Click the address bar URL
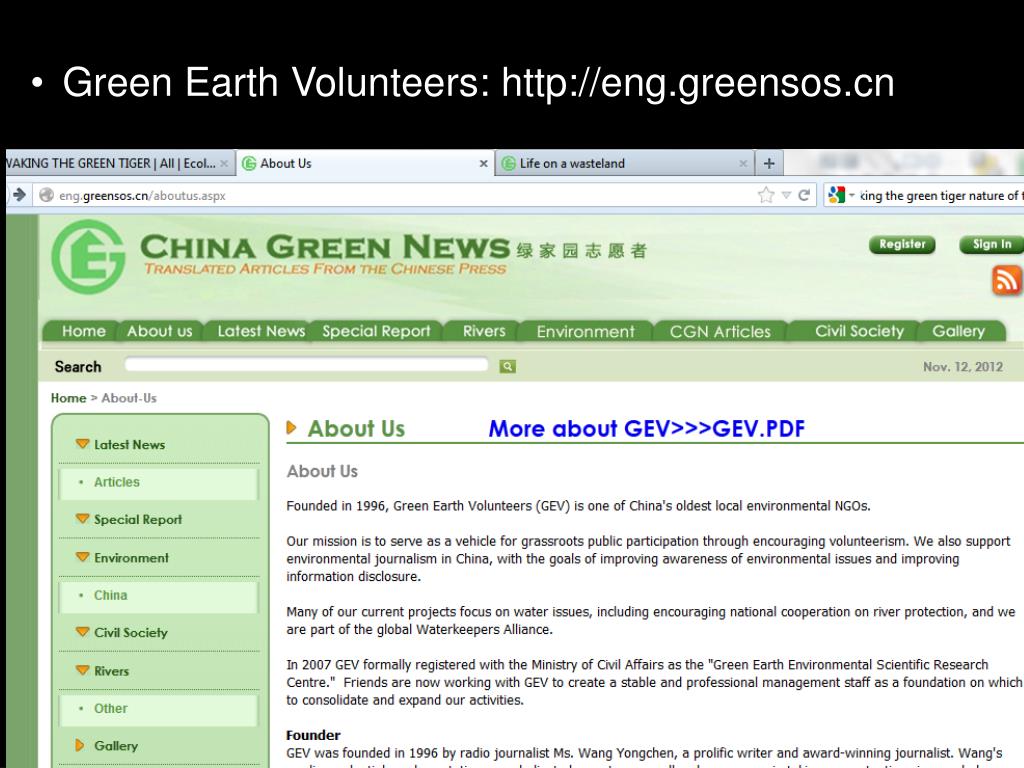 [x=142, y=195]
